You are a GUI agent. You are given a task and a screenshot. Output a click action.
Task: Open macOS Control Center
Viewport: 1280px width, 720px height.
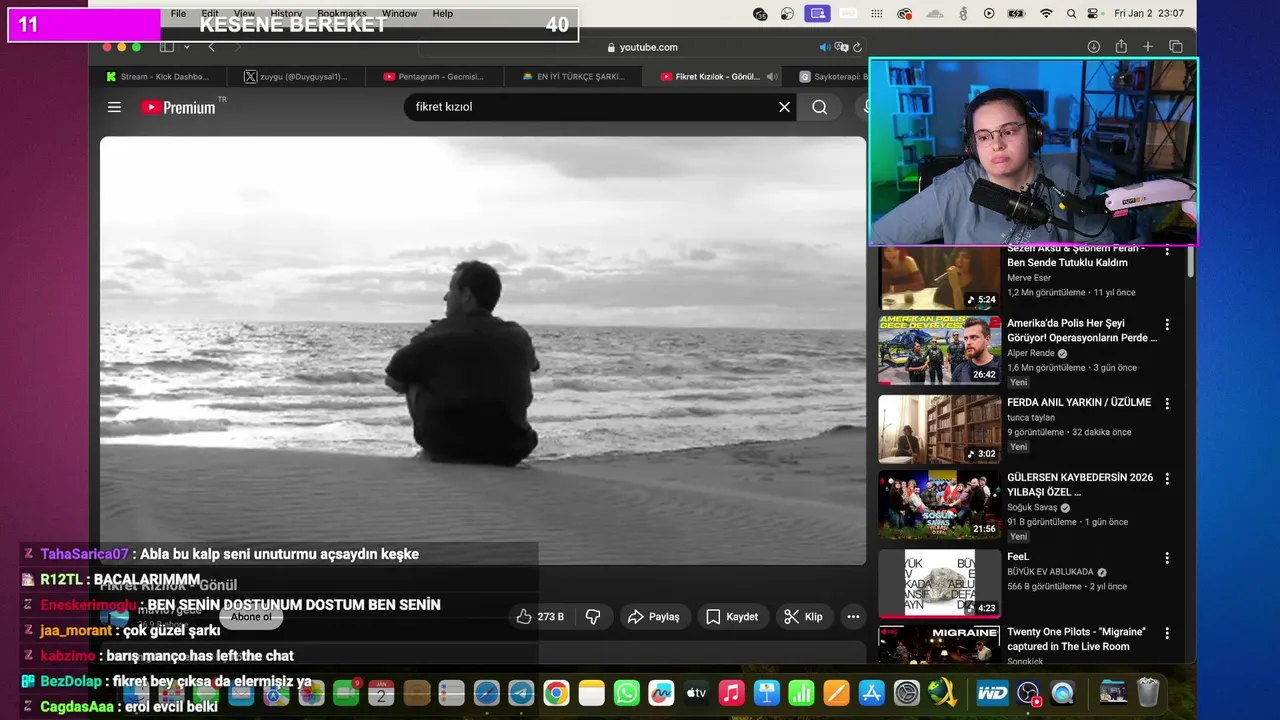click(x=1092, y=14)
